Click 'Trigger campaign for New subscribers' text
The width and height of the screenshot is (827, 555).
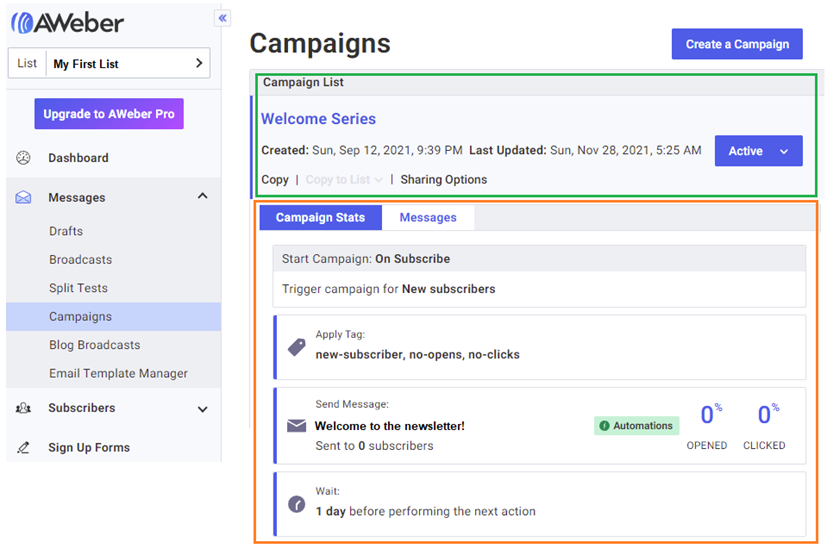[388, 289]
